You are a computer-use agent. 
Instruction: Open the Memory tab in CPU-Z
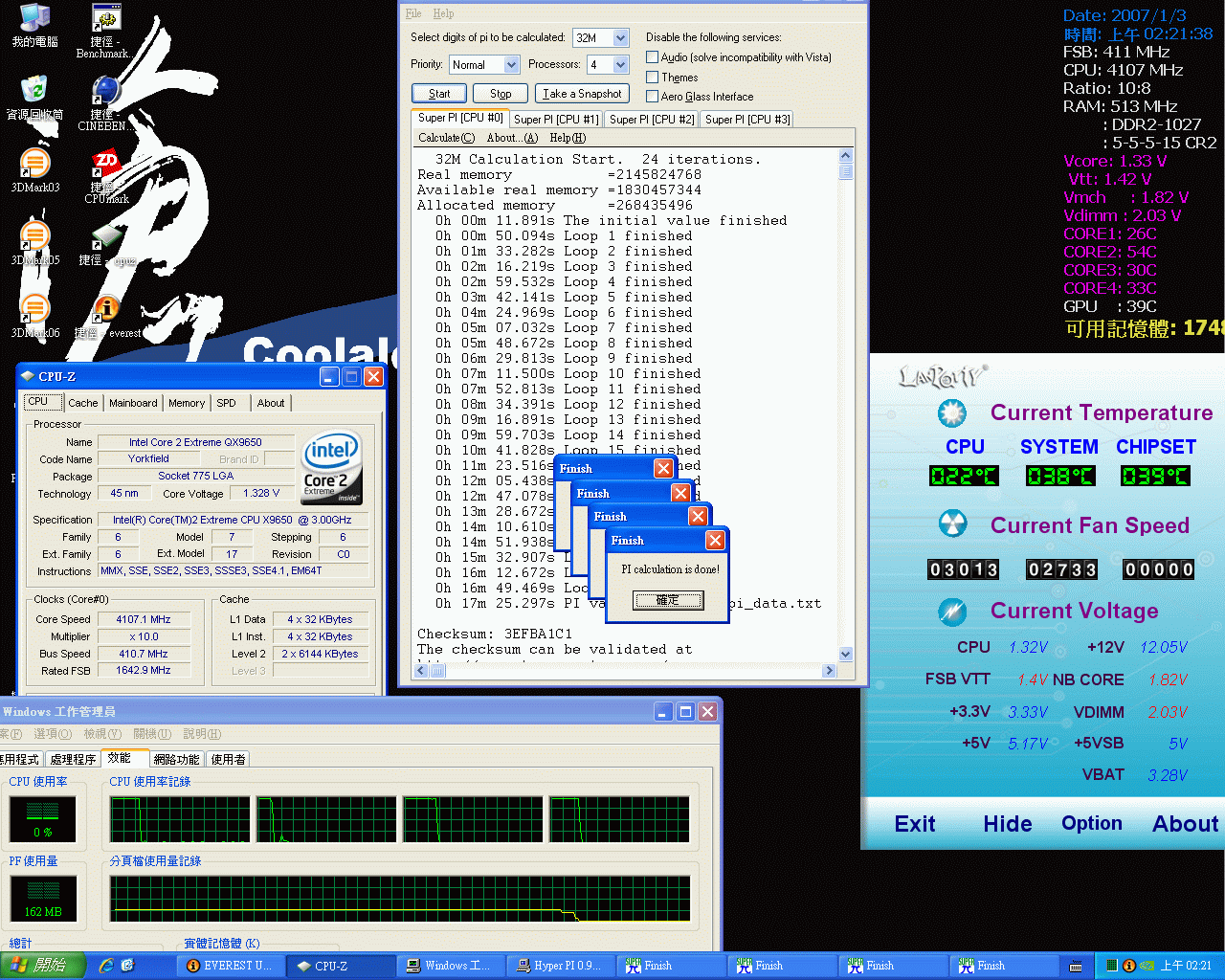tap(187, 403)
